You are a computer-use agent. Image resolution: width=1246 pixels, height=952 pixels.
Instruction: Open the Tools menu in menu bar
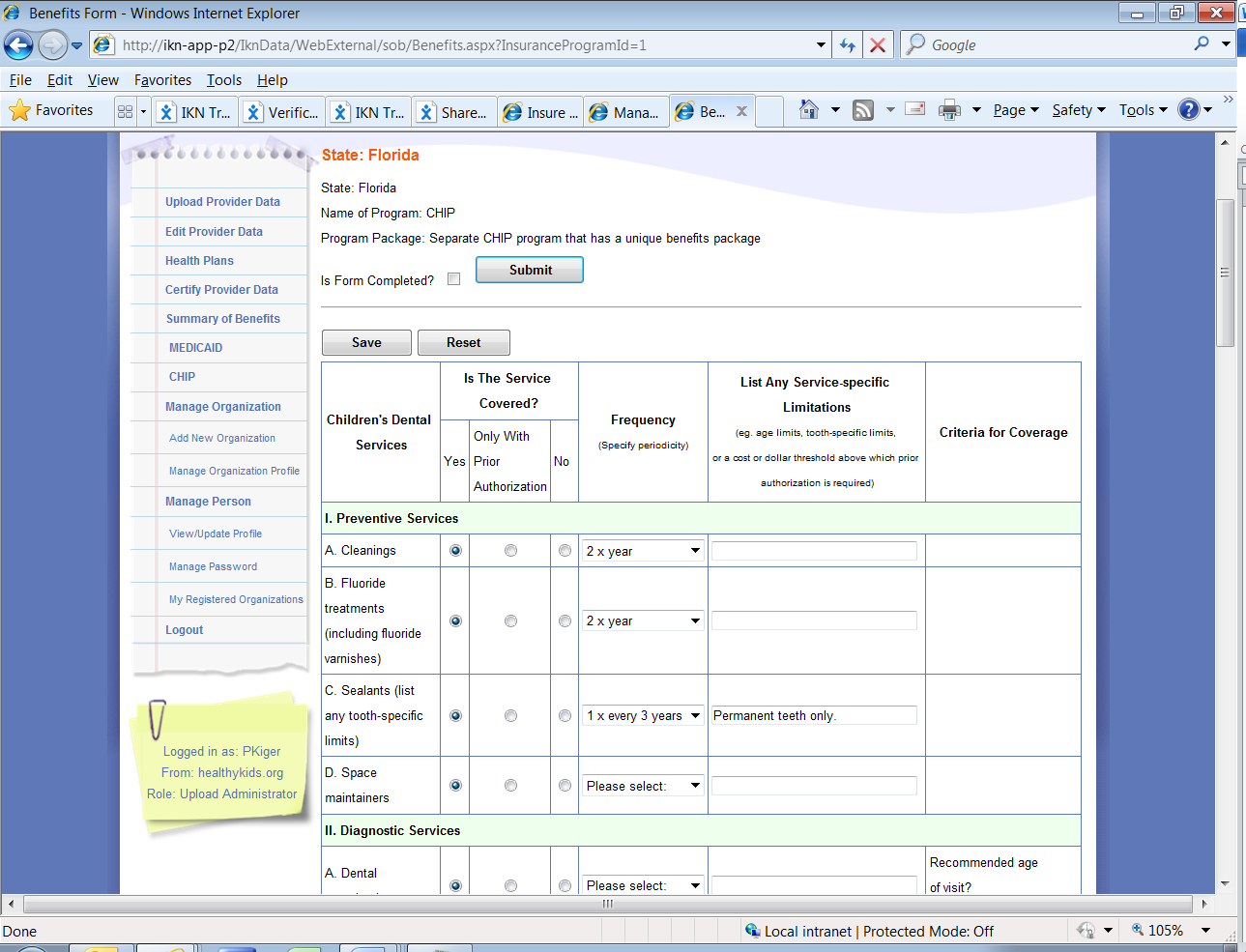[223, 80]
